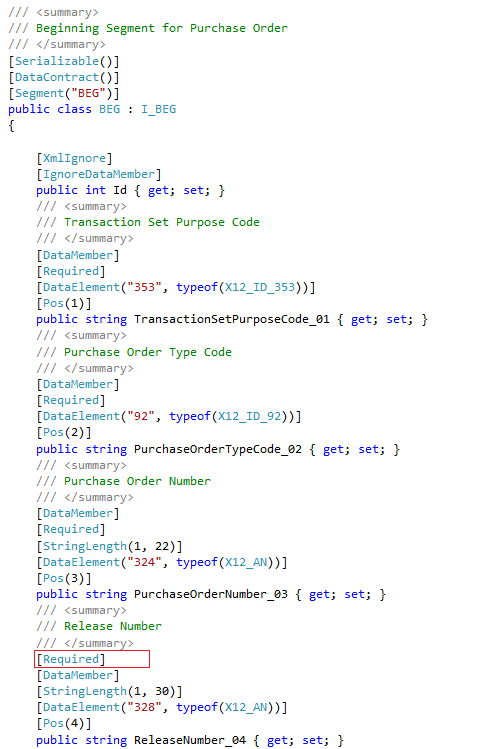The width and height of the screenshot is (503, 749).
Task: Click the Pos(4) attribute
Action: click(x=64, y=724)
